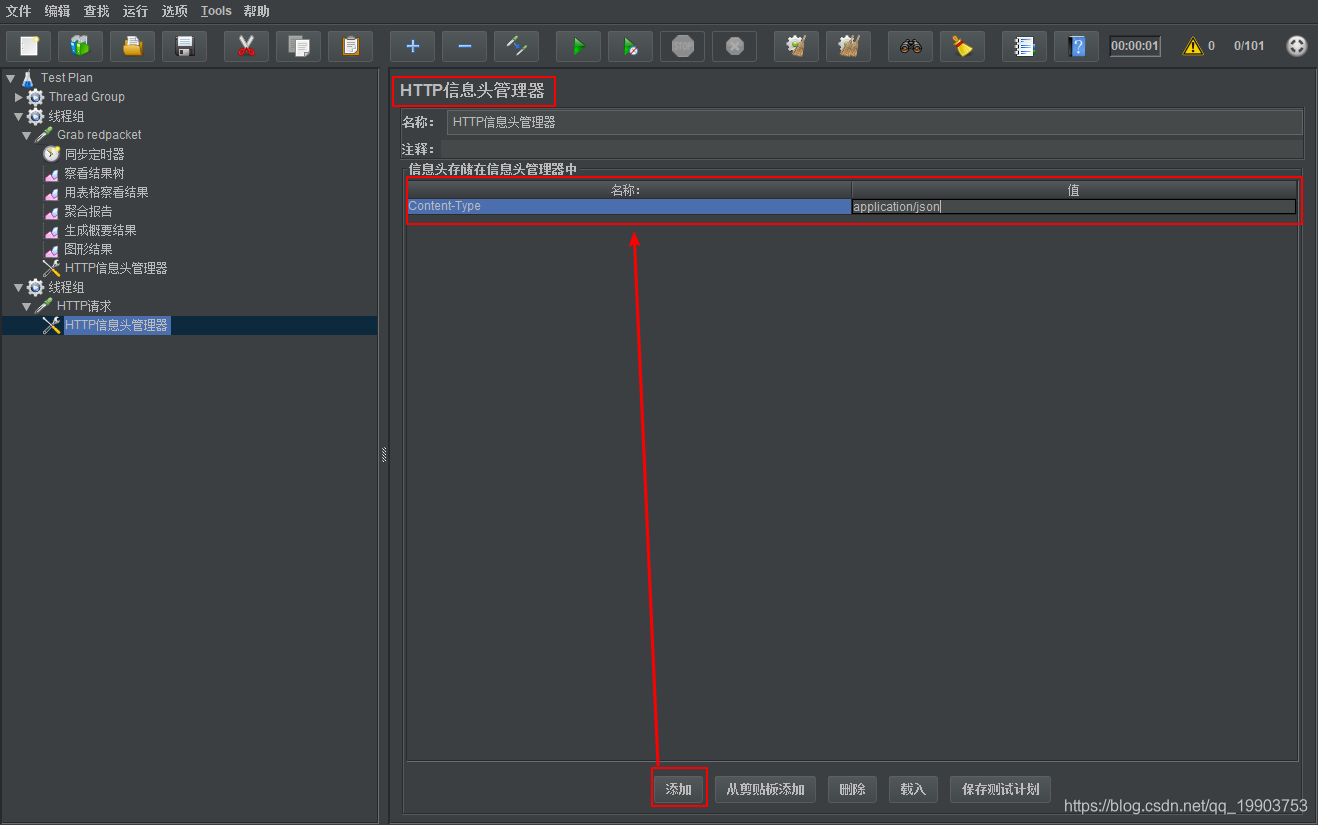
Task: Open Search with the binoculars icon
Action: [x=910, y=46]
